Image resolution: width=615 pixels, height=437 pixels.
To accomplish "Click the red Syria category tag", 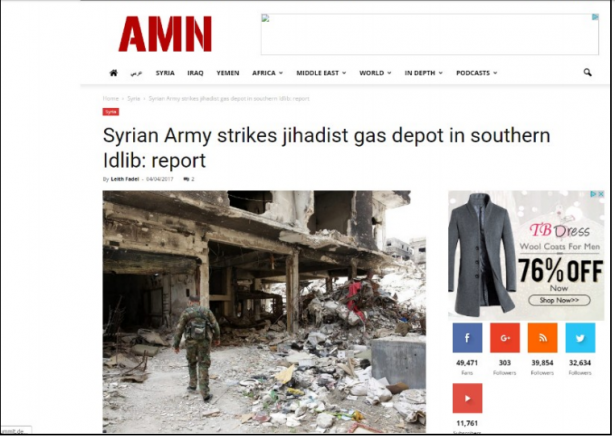I will pos(111,112).
